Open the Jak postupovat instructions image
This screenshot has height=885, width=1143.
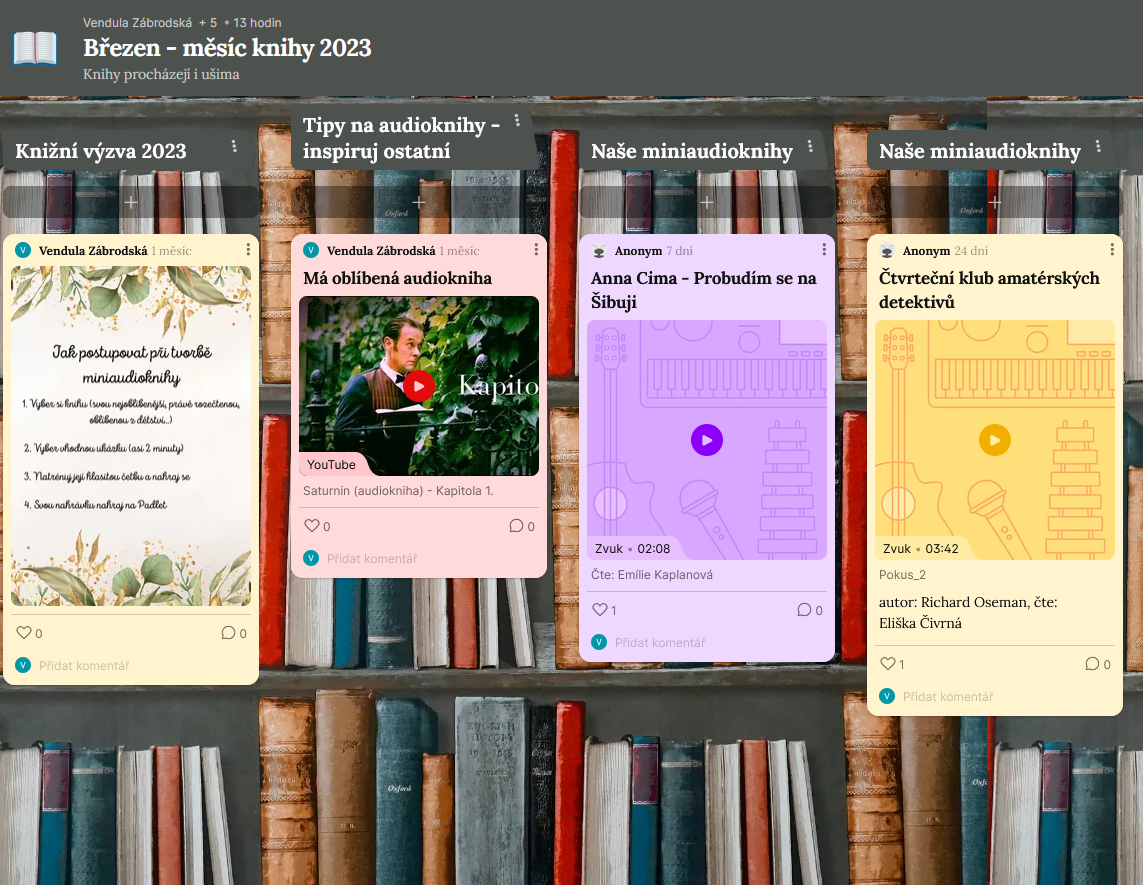[131, 436]
